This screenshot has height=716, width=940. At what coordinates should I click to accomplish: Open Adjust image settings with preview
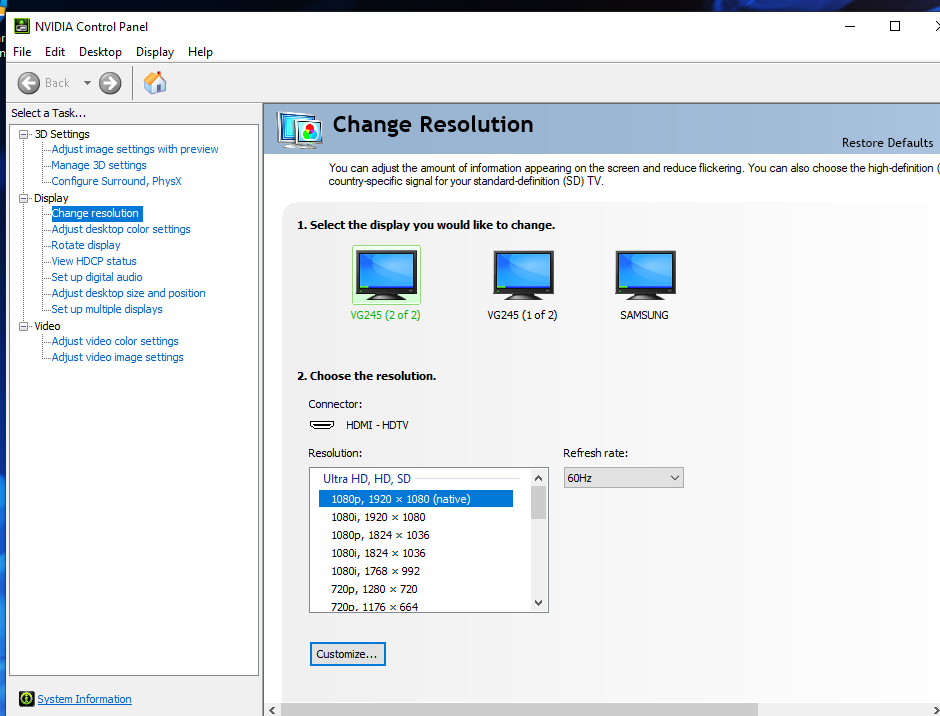point(135,149)
